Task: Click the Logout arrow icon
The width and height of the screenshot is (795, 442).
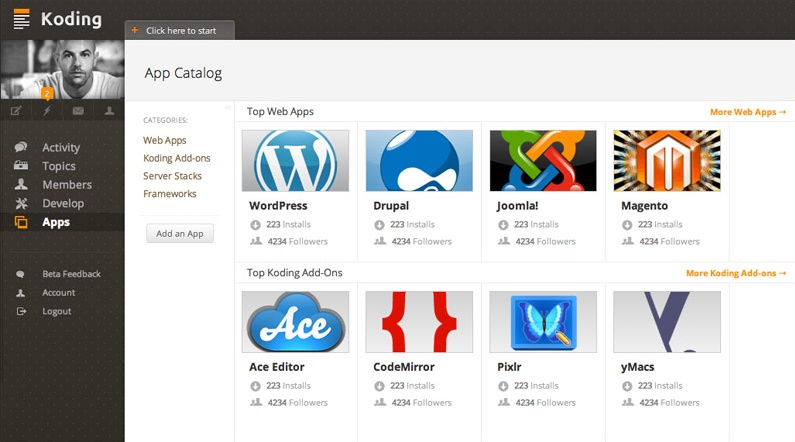Action: point(21,311)
